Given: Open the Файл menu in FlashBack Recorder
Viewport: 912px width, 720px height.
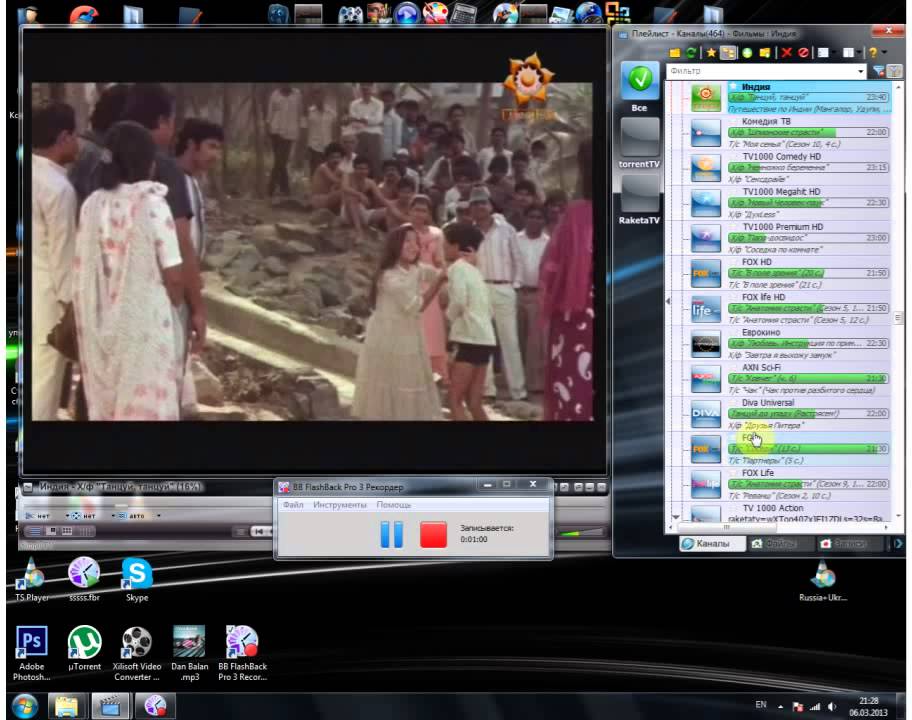Looking at the screenshot, I should coord(293,505).
